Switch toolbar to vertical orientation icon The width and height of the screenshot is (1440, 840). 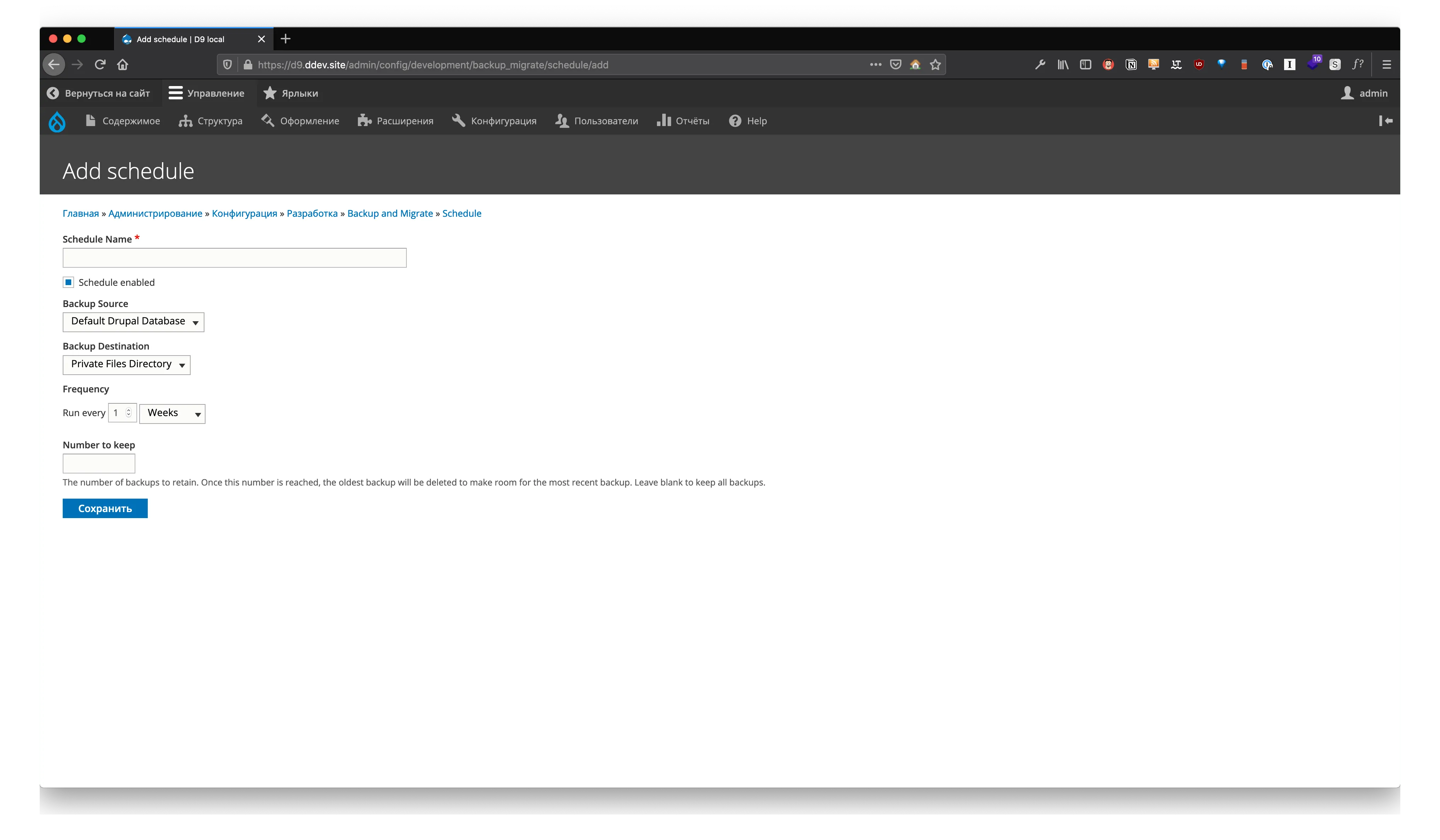[x=1385, y=120]
